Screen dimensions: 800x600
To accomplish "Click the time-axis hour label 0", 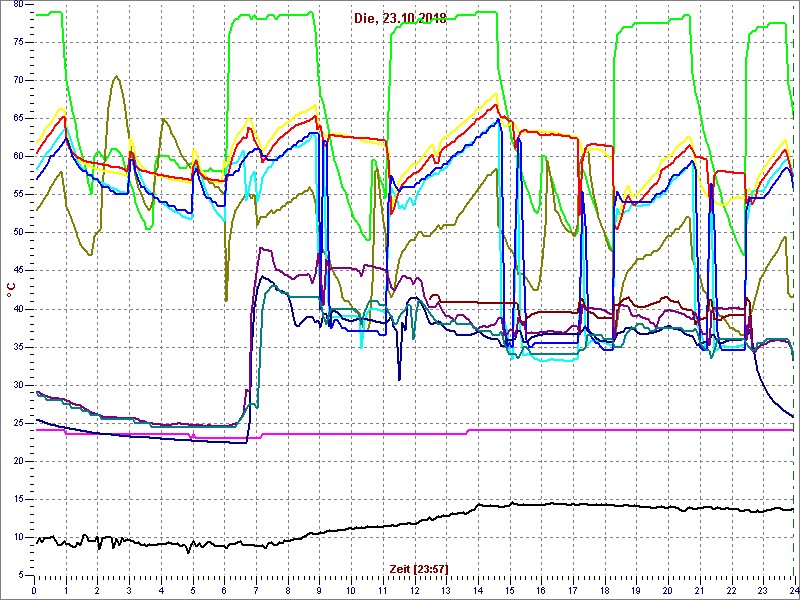I will 34,589.
